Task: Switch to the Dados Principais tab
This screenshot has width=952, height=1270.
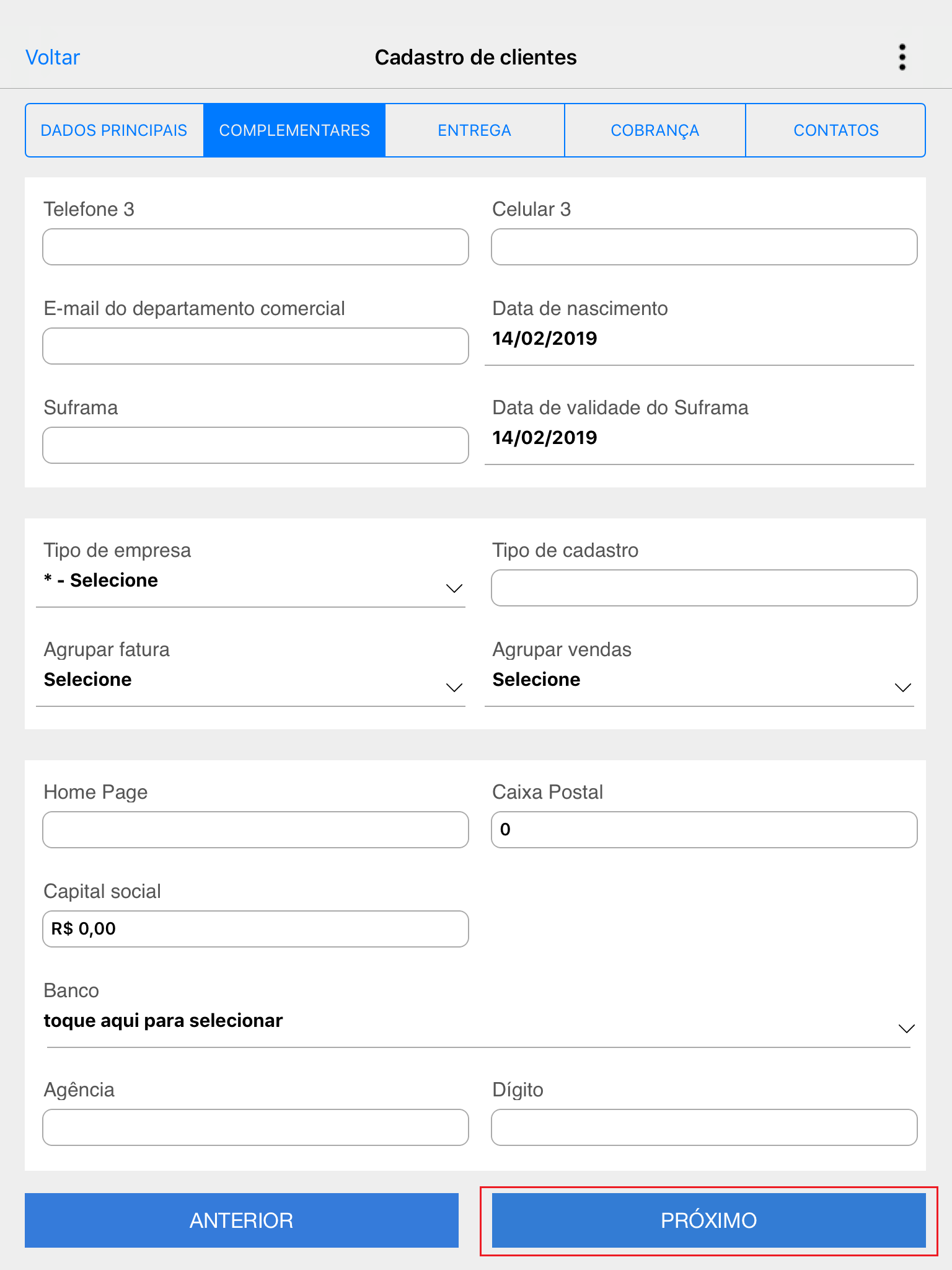Action: pos(114,130)
